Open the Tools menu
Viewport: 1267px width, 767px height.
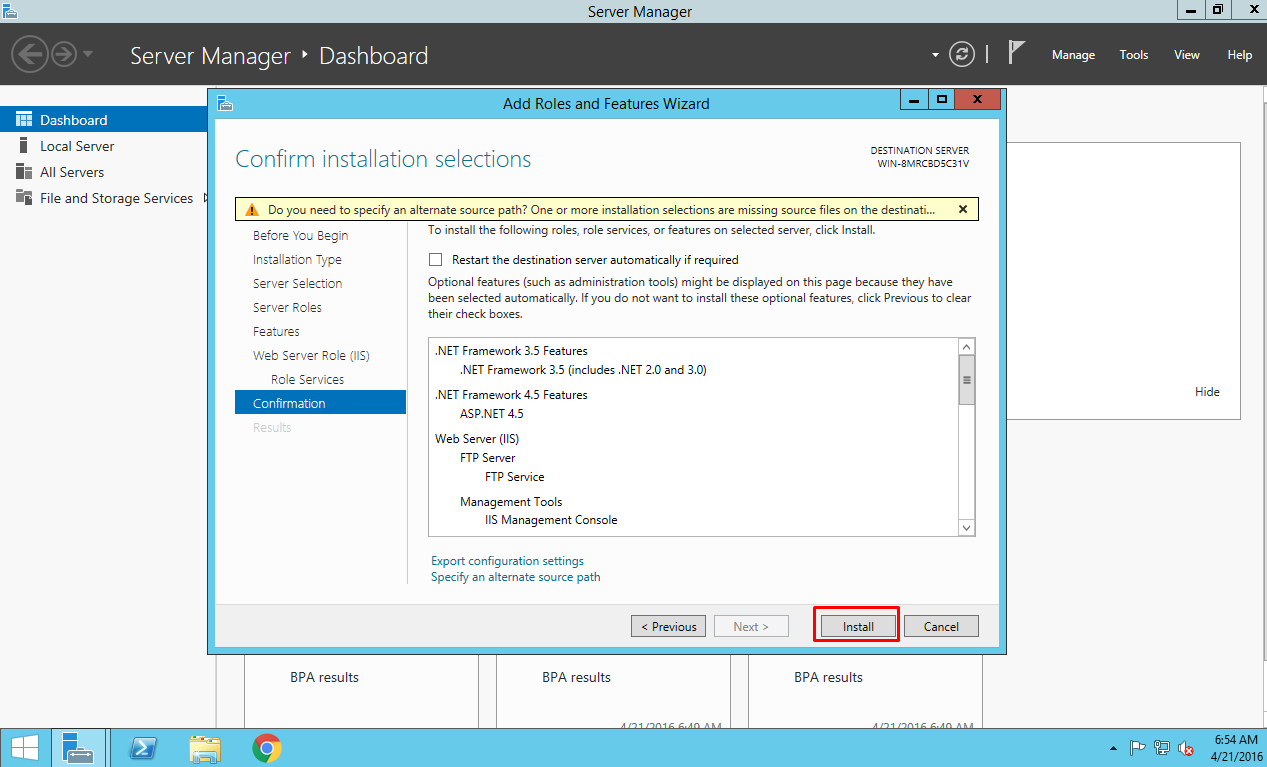[x=1133, y=55]
